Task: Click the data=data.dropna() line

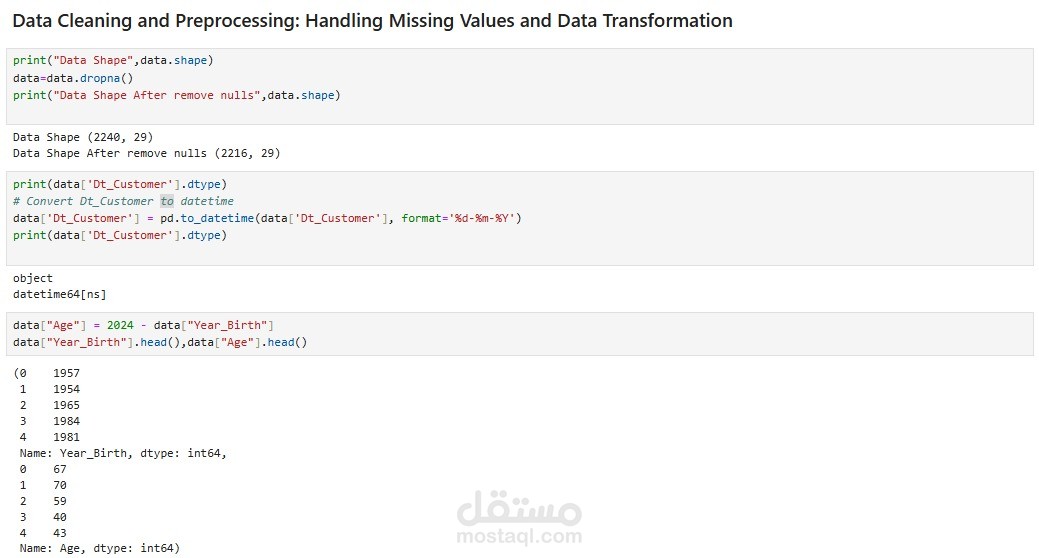Action: (x=73, y=78)
